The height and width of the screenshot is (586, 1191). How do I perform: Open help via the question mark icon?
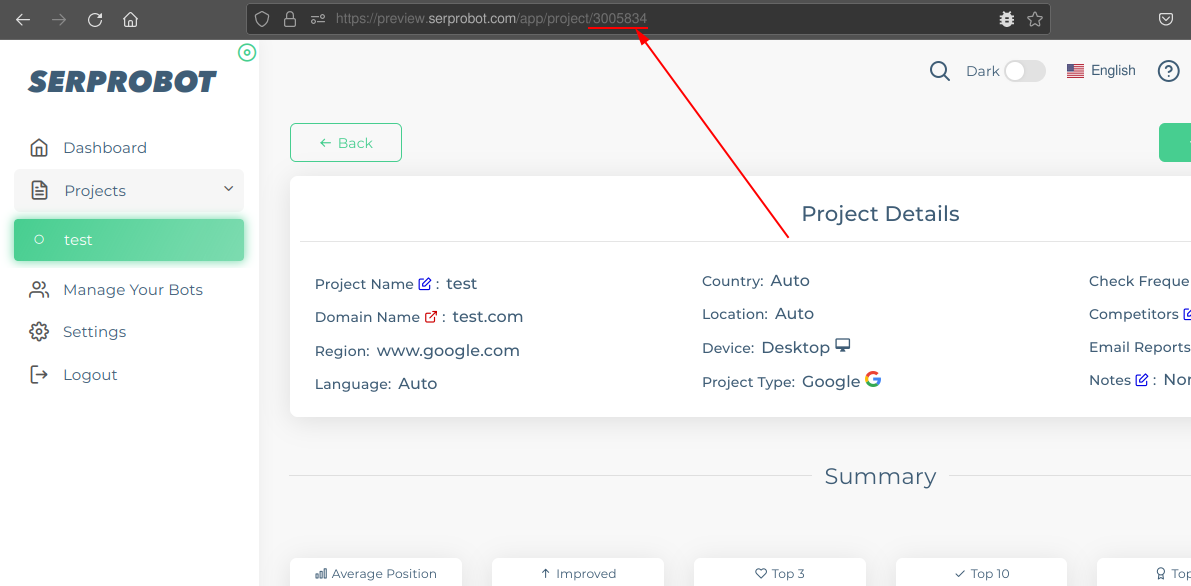click(x=1168, y=71)
